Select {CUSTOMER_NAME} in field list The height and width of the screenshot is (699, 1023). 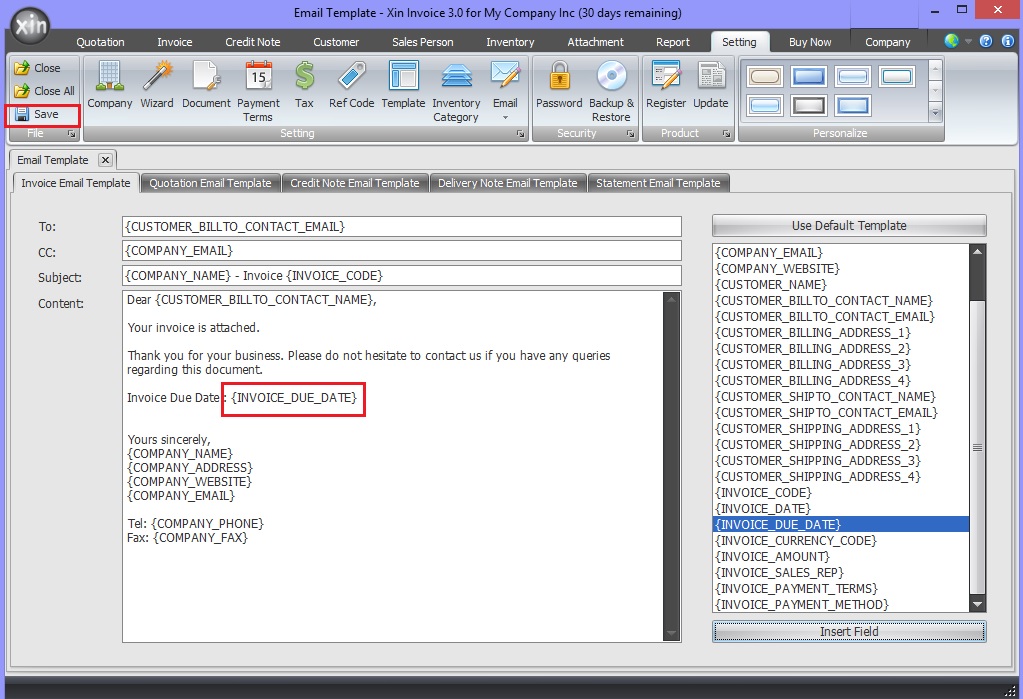[x=841, y=285]
